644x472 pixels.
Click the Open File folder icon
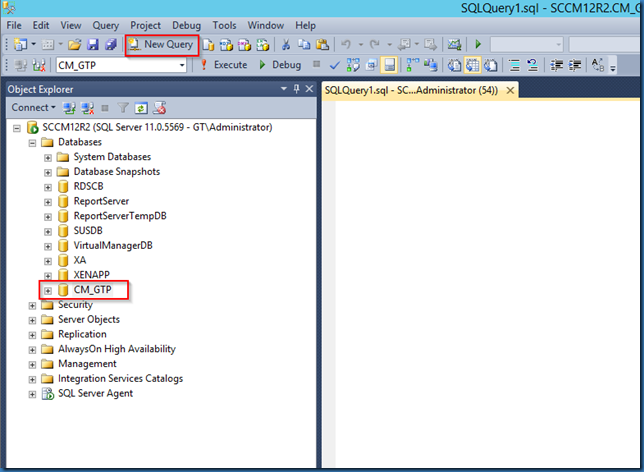point(75,44)
